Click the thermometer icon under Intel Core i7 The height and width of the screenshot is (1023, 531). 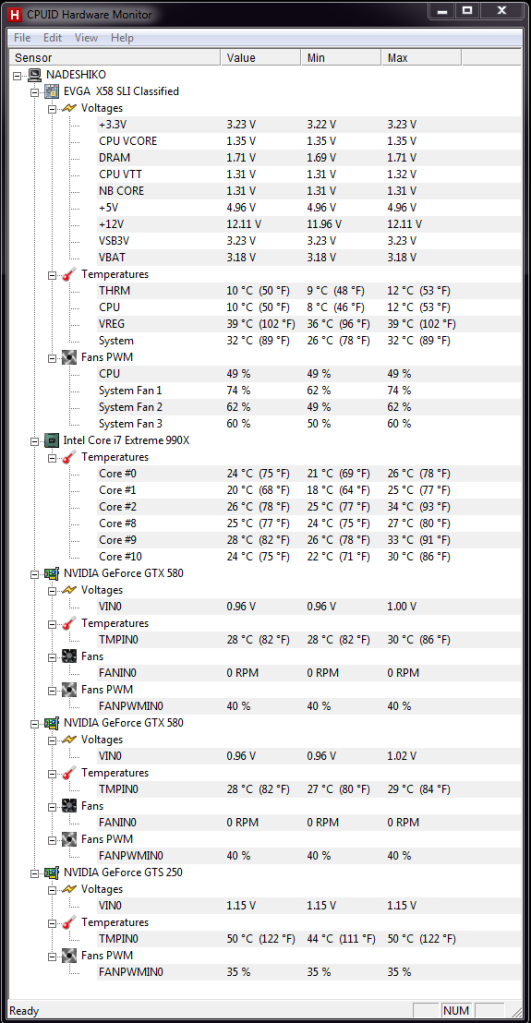point(69,457)
